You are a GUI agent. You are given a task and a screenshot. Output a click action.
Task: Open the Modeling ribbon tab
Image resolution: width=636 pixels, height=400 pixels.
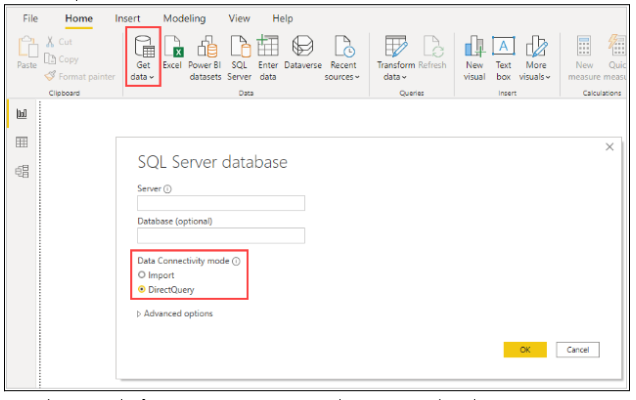point(183,18)
